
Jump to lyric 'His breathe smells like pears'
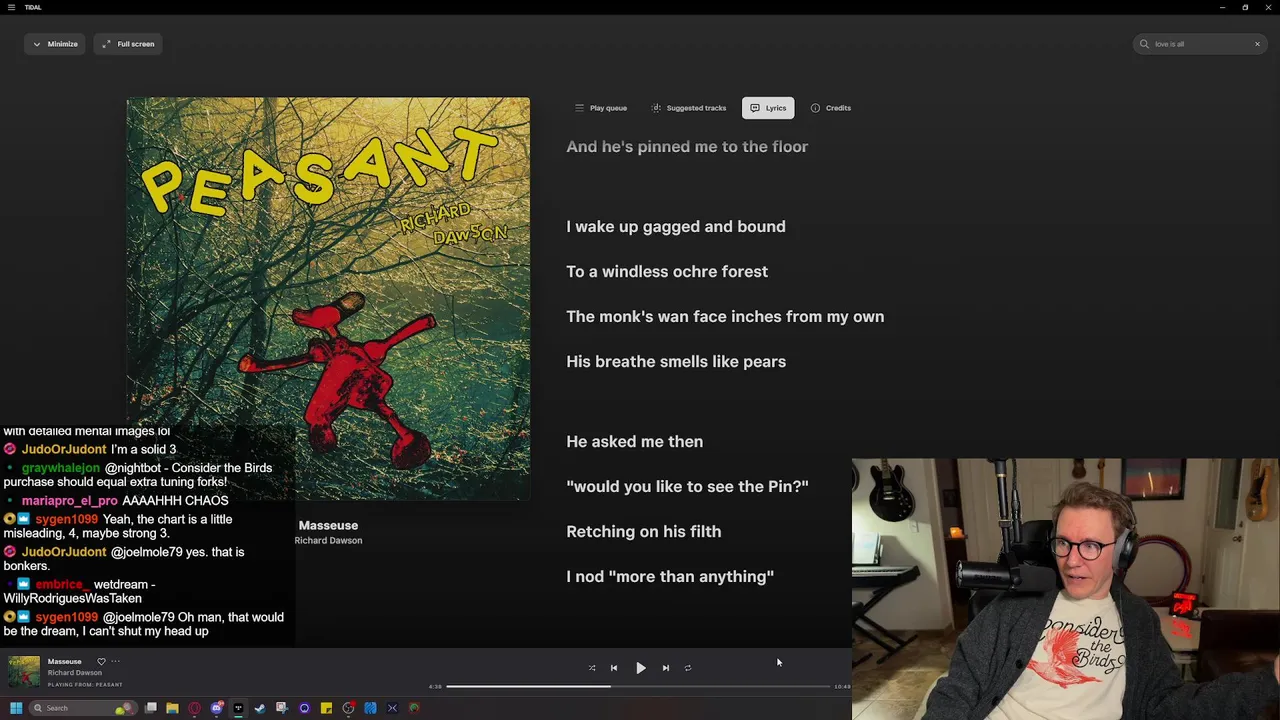coord(676,362)
